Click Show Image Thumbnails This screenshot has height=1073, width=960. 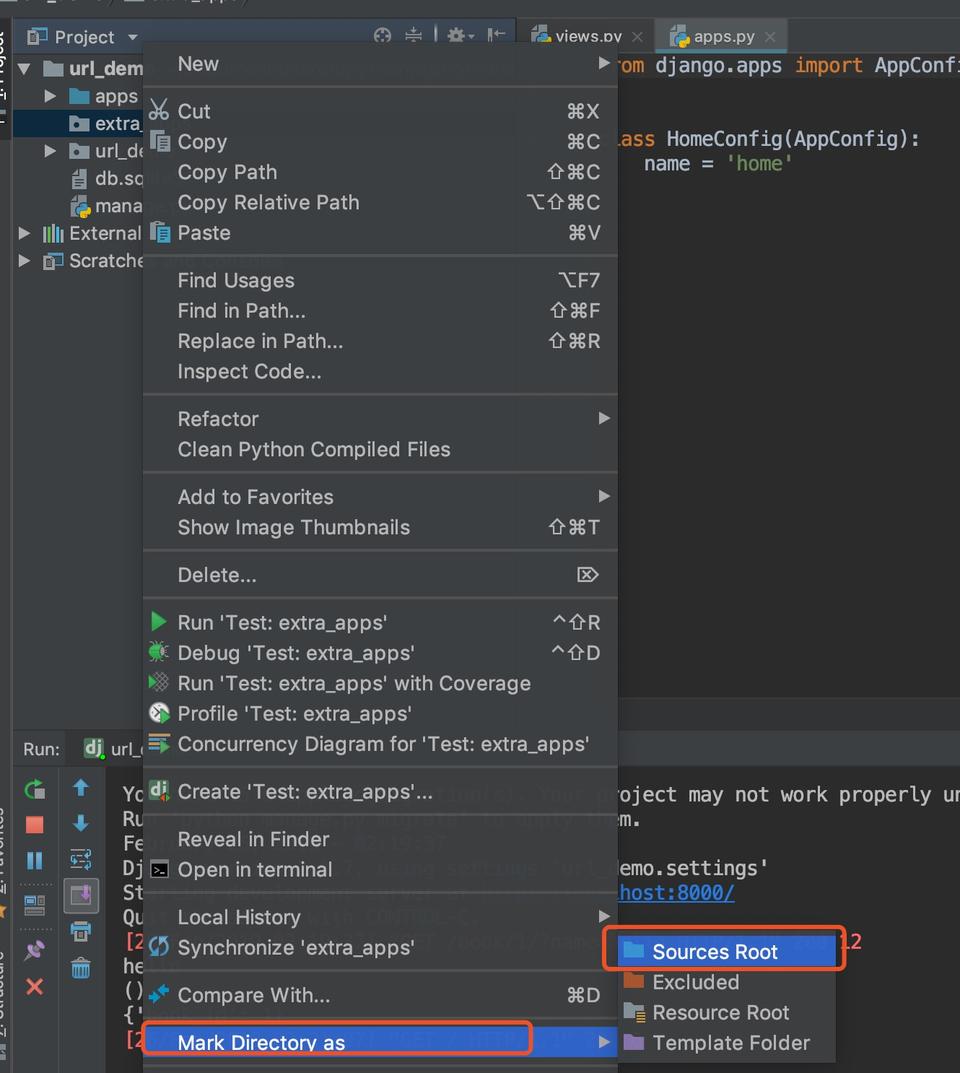(380, 528)
